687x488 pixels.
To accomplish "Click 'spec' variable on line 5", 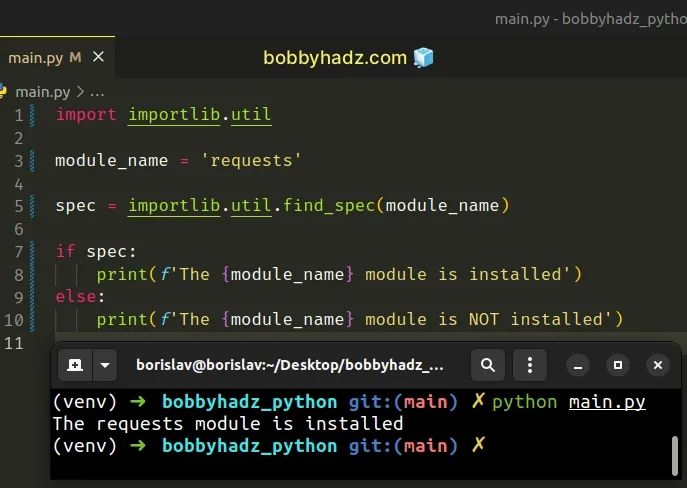I will coord(75,206).
